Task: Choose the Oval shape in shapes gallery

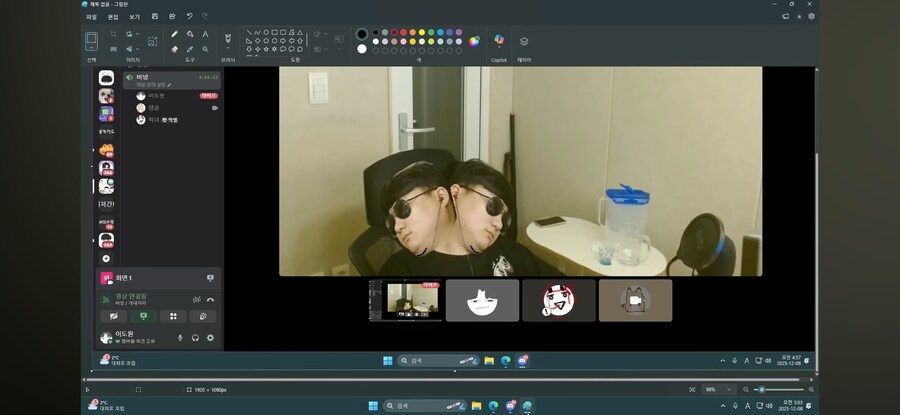Action: pyautogui.click(x=266, y=33)
